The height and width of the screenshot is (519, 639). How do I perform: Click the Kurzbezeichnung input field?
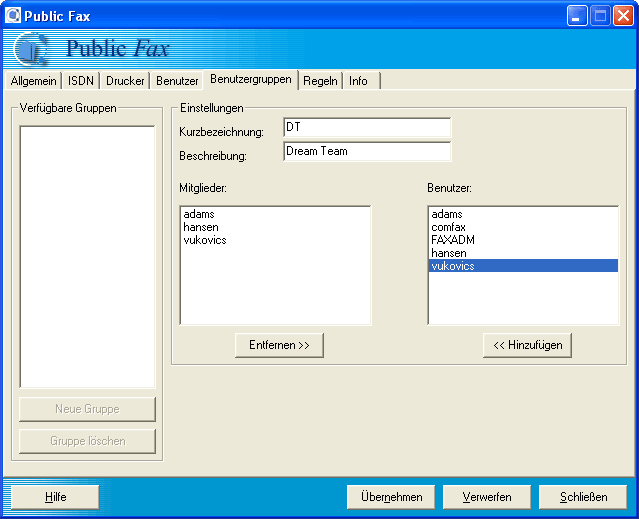click(x=366, y=128)
